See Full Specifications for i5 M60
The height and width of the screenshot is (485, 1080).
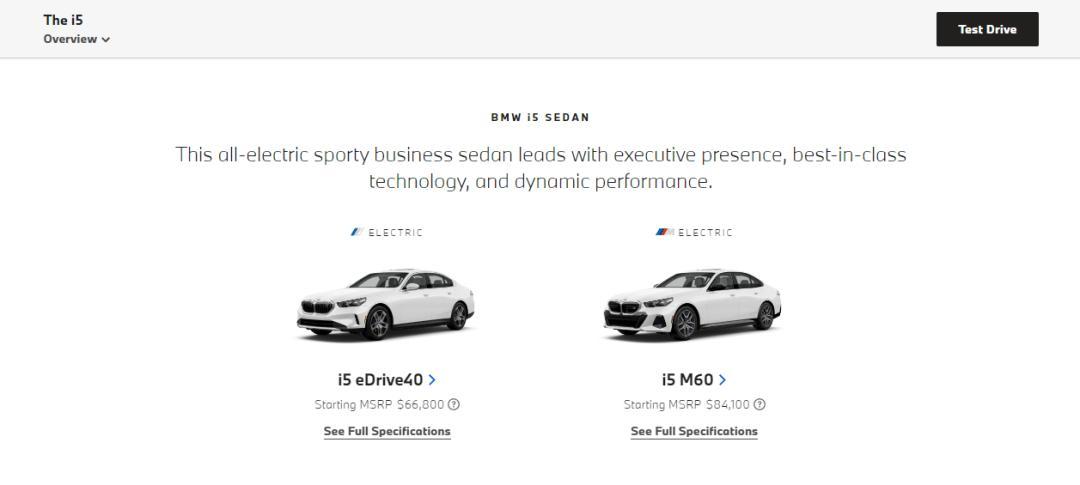coord(694,431)
